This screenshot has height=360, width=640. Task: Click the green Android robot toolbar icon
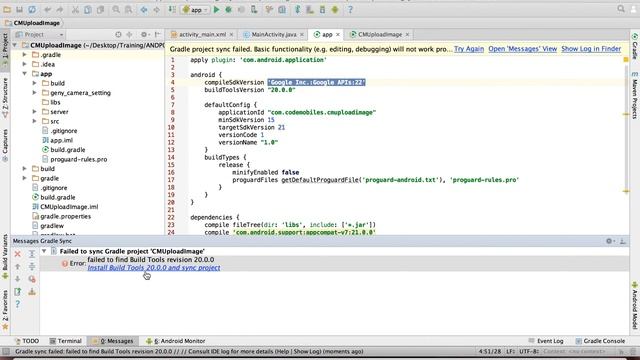point(335,9)
